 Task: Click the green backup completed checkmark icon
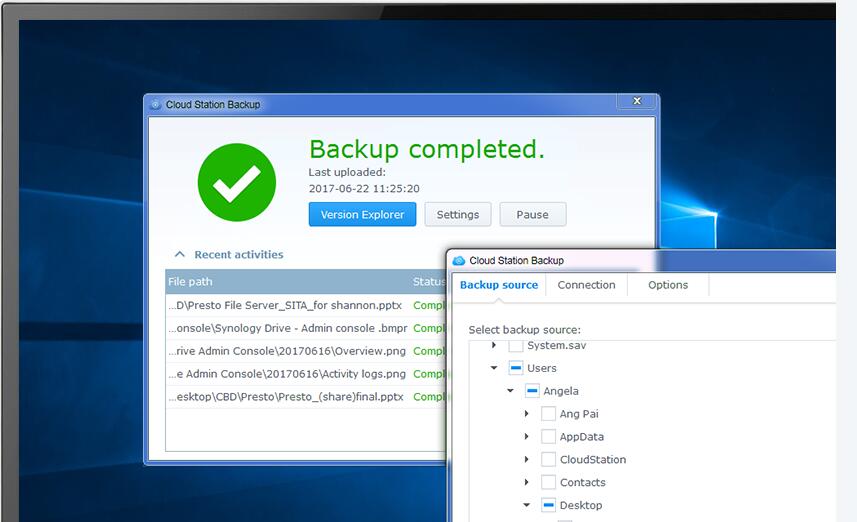[237, 182]
